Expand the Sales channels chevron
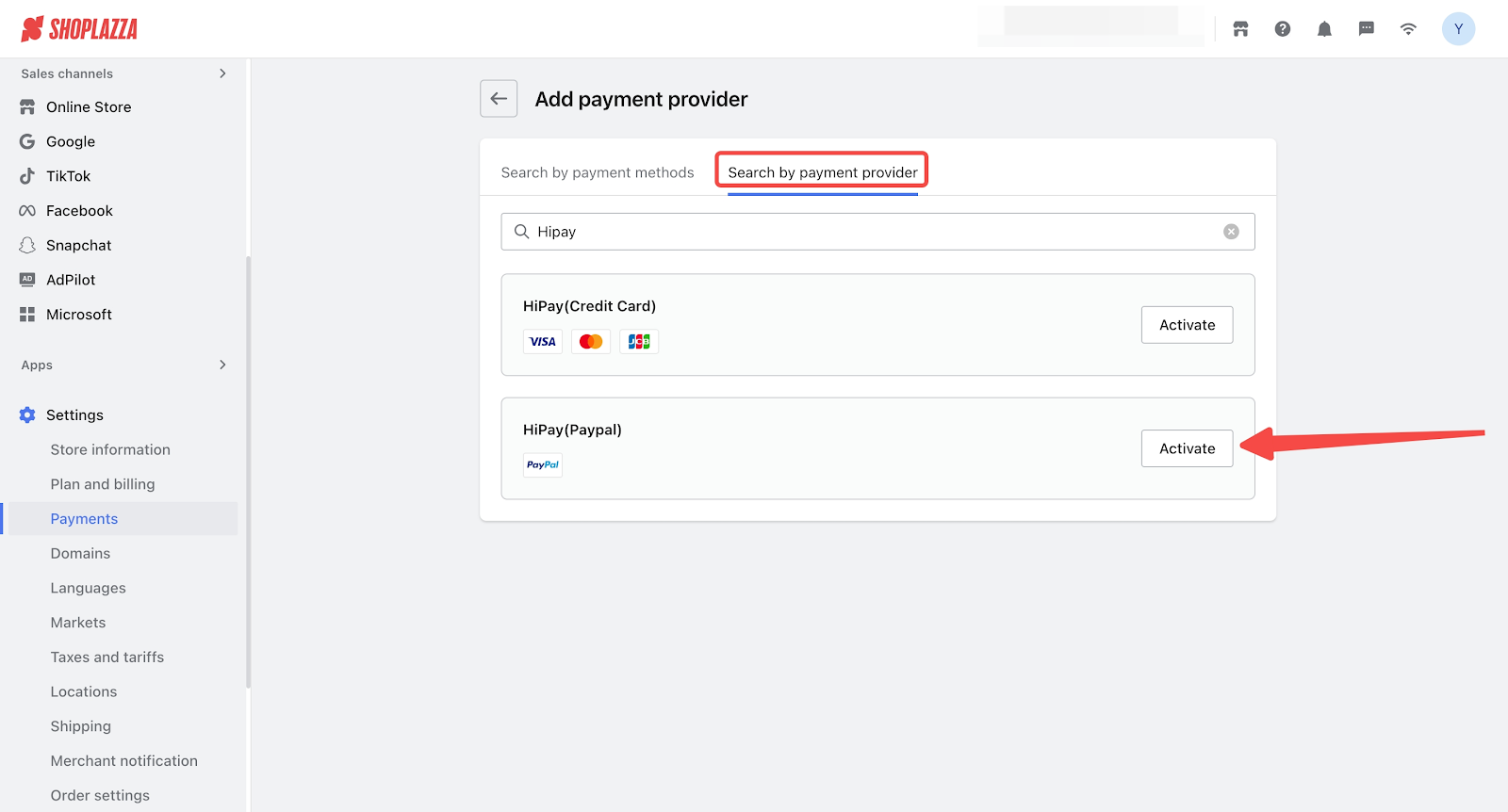Image resolution: width=1508 pixels, height=812 pixels. tap(222, 73)
